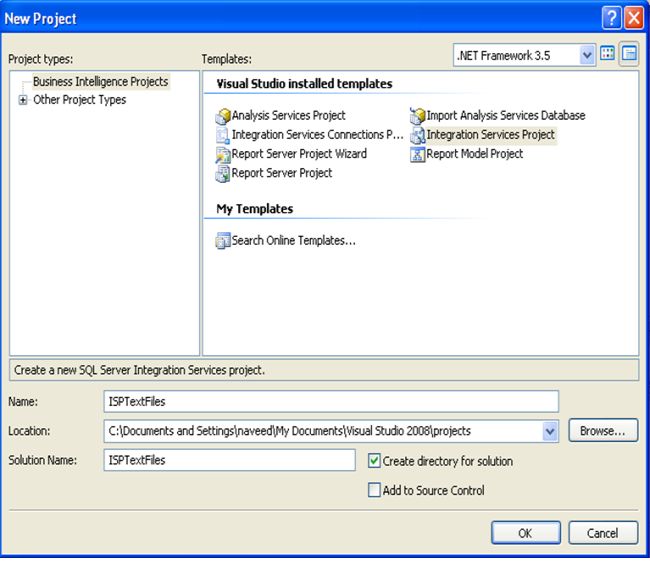
Task: Choose the Integration Services Project icon
Action: click(417, 135)
